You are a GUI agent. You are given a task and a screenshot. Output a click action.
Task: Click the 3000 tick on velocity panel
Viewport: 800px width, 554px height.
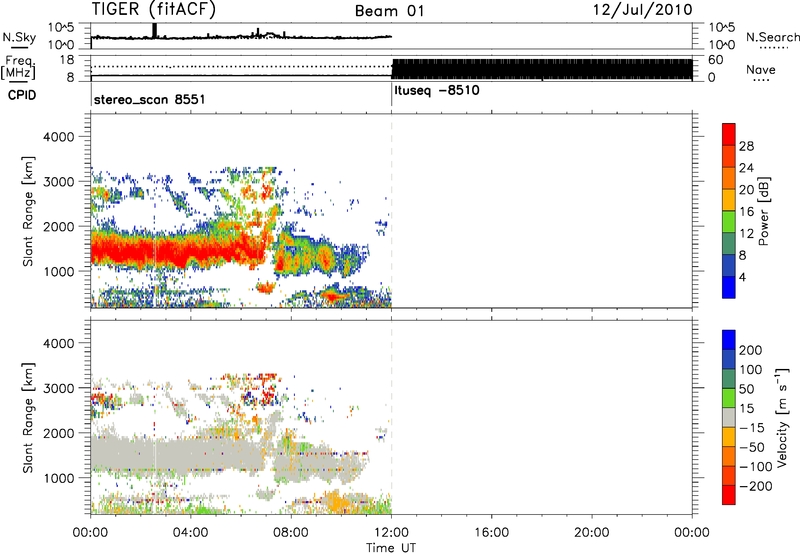tap(58, 388)
